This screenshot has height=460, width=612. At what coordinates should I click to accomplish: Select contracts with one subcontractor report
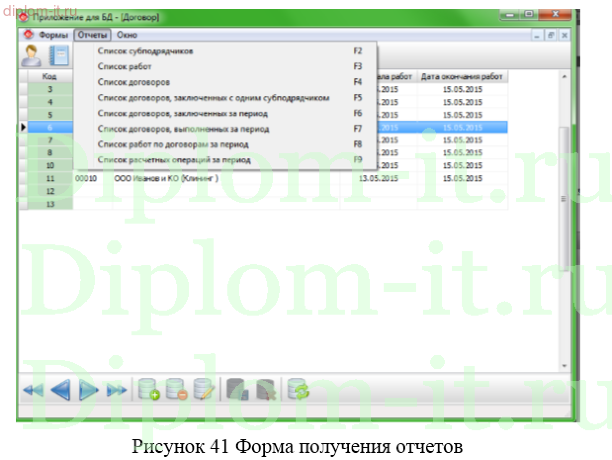click(225, 98)
